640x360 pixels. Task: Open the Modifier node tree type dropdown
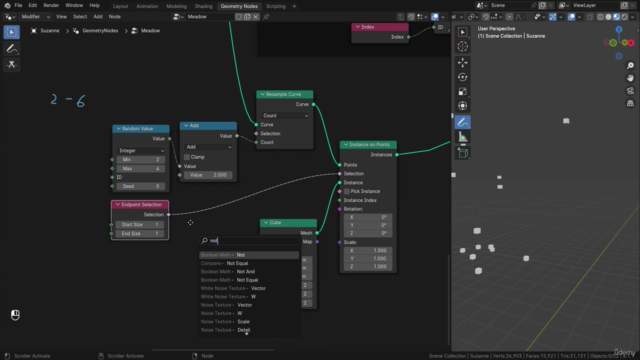[36, 17]
